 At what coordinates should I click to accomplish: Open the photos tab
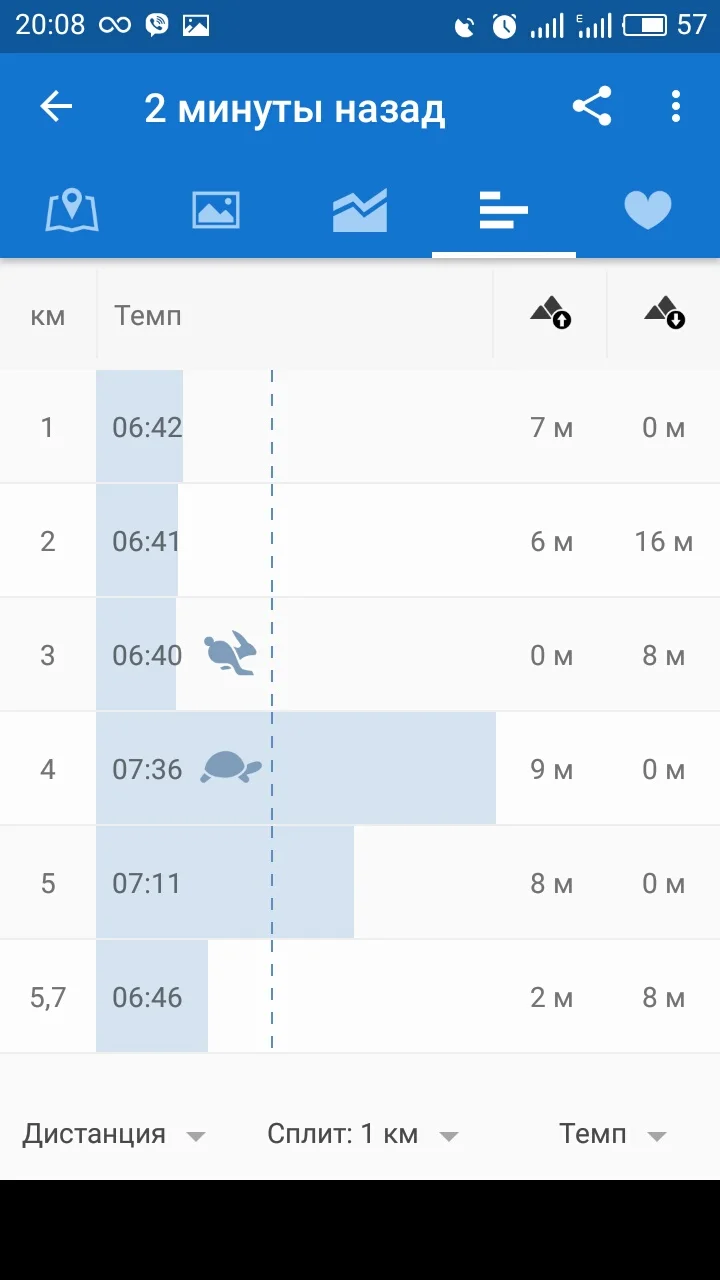point(216,211)
